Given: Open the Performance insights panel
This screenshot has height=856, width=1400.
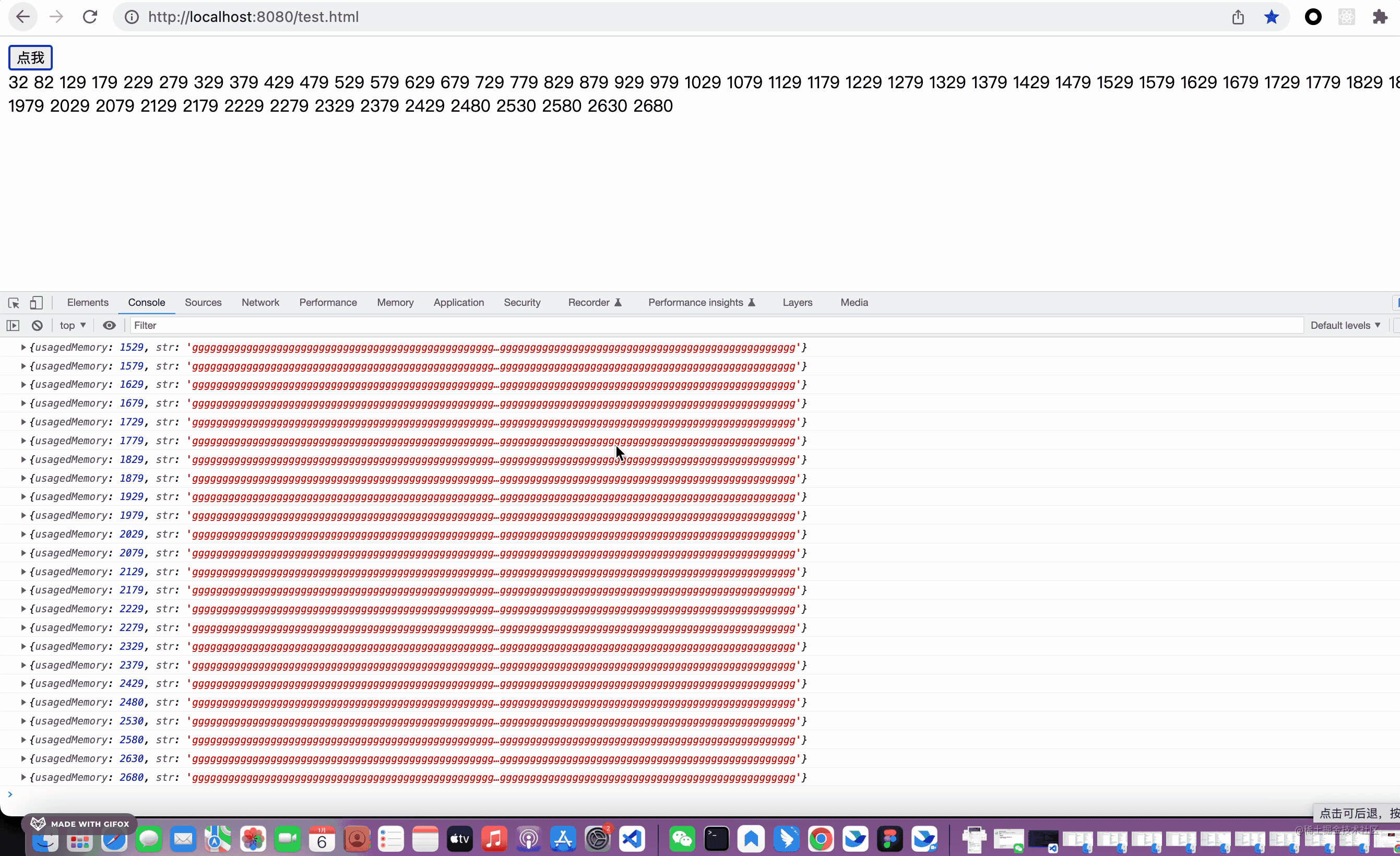Looking at the screenshot, I should (695, 302).
